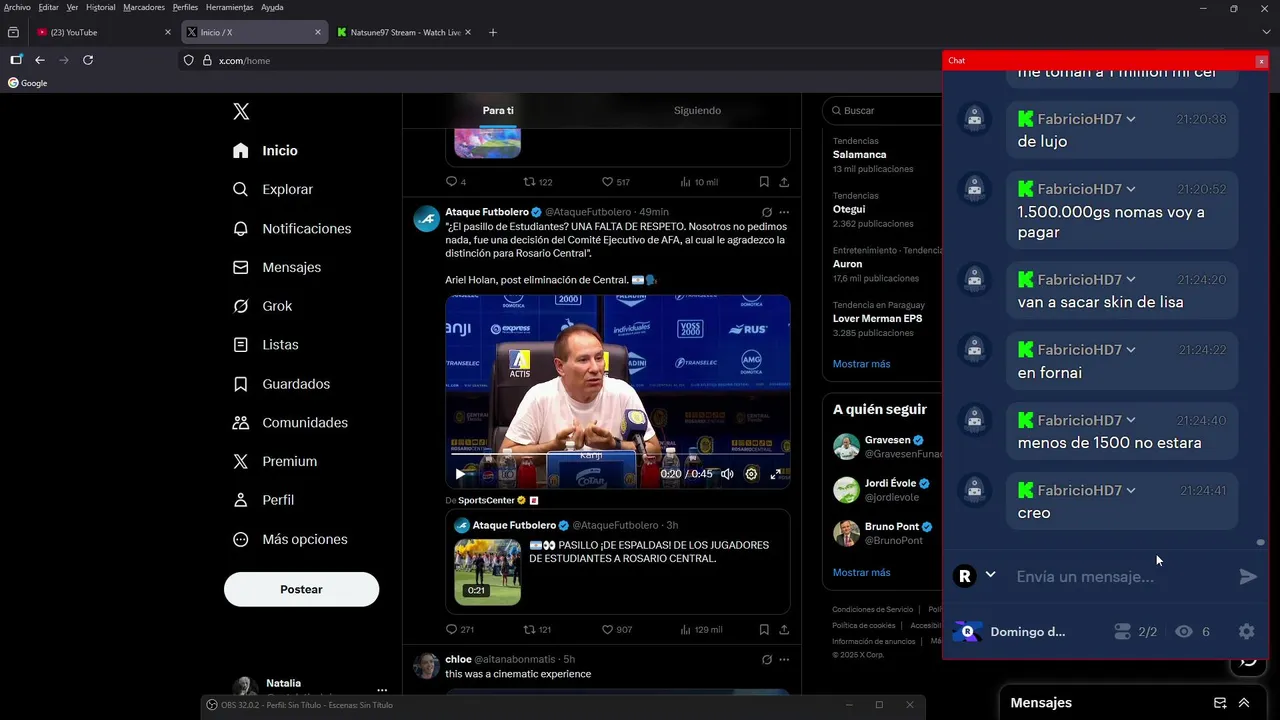Viewport: 1280px width, 720px height.
Task: Switch to Siguiendo tab
Action: pyautogui.click(x=697, y=110)
